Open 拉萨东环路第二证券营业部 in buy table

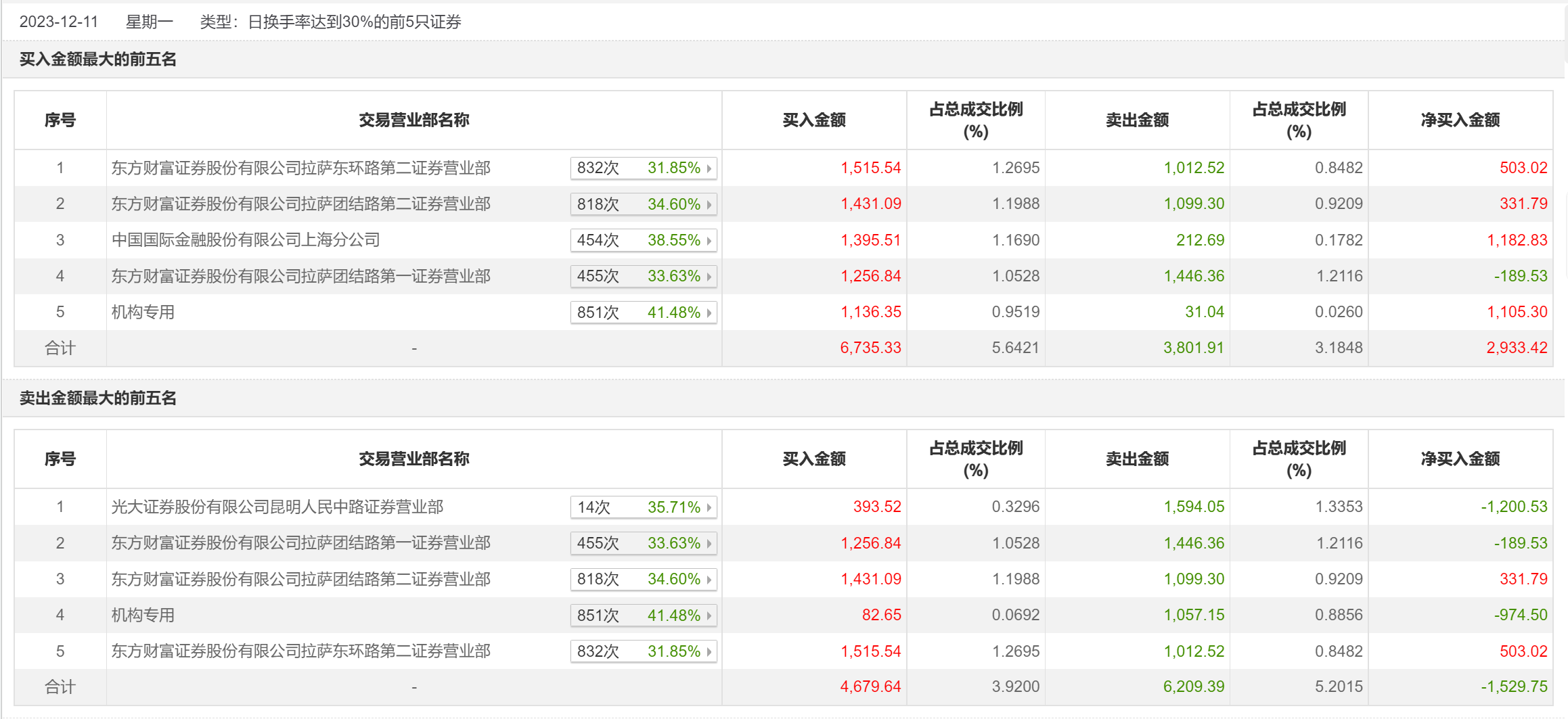pyautogui.click(x=300, y=168)
